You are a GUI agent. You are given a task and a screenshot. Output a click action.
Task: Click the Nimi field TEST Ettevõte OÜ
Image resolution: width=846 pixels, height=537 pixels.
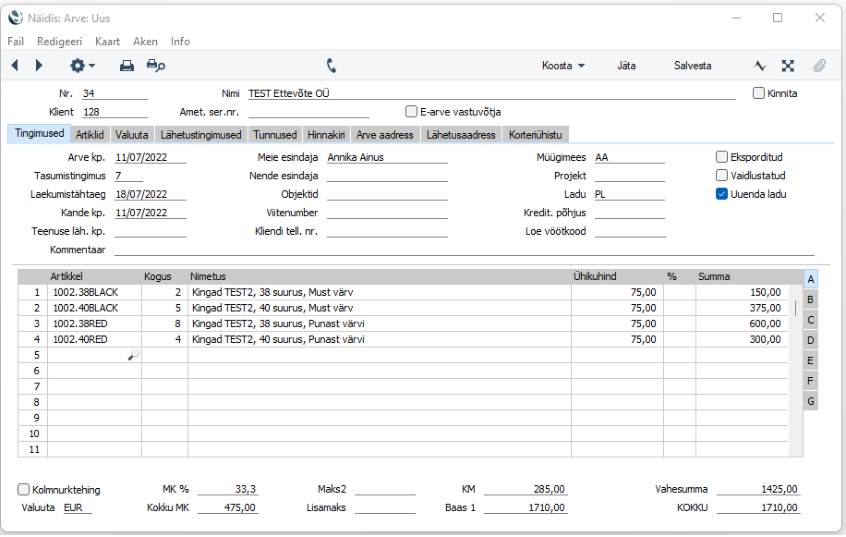point(492,93)
